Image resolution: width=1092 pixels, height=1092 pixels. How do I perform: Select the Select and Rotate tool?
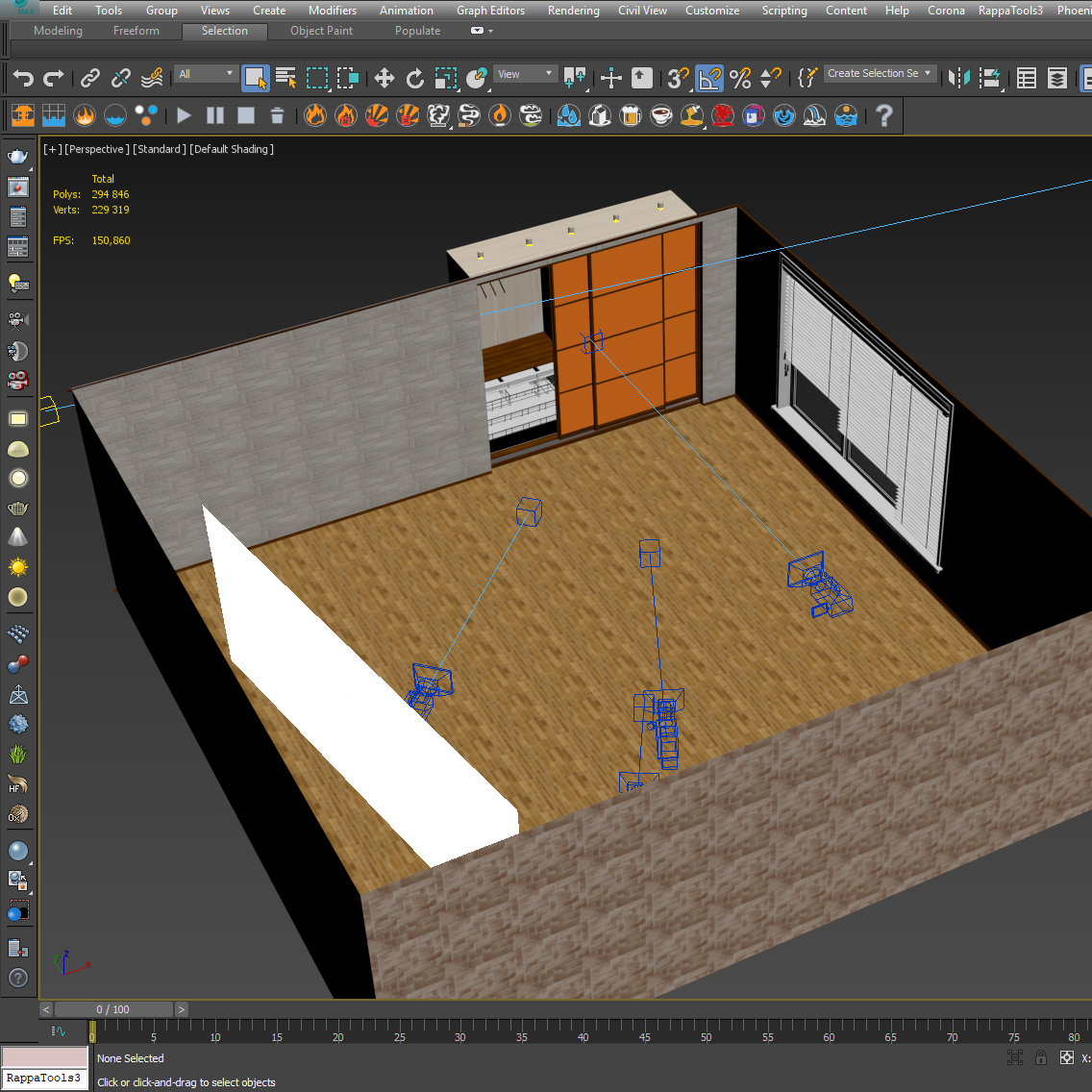(x=415, y=78)
